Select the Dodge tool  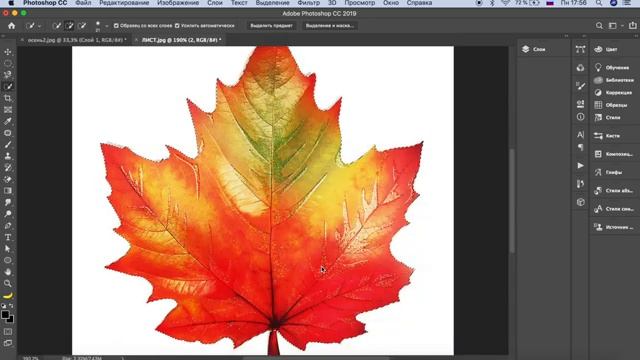8,214
